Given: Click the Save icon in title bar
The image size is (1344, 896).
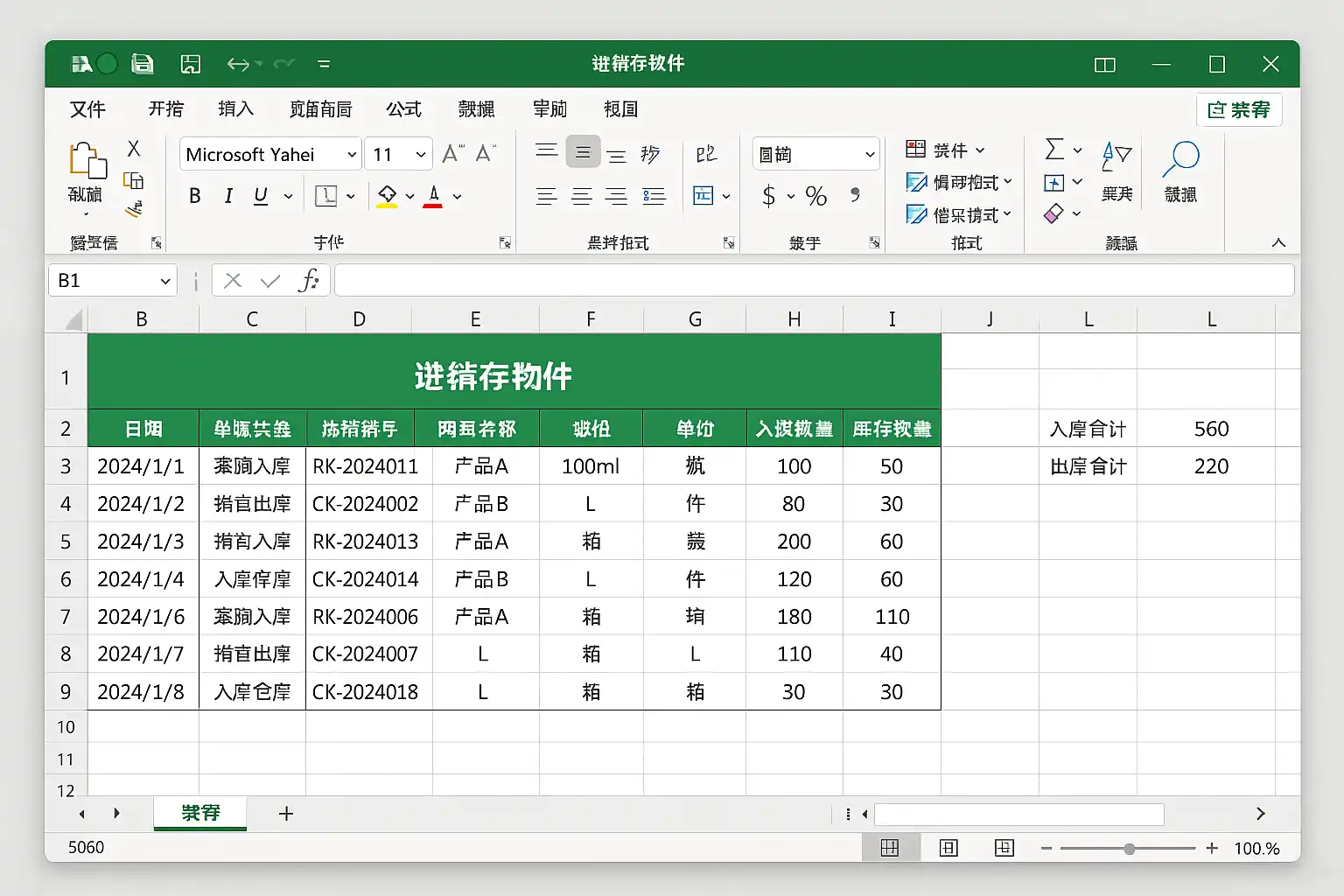Looking at the screenshot, I should [x=143, y=64].
